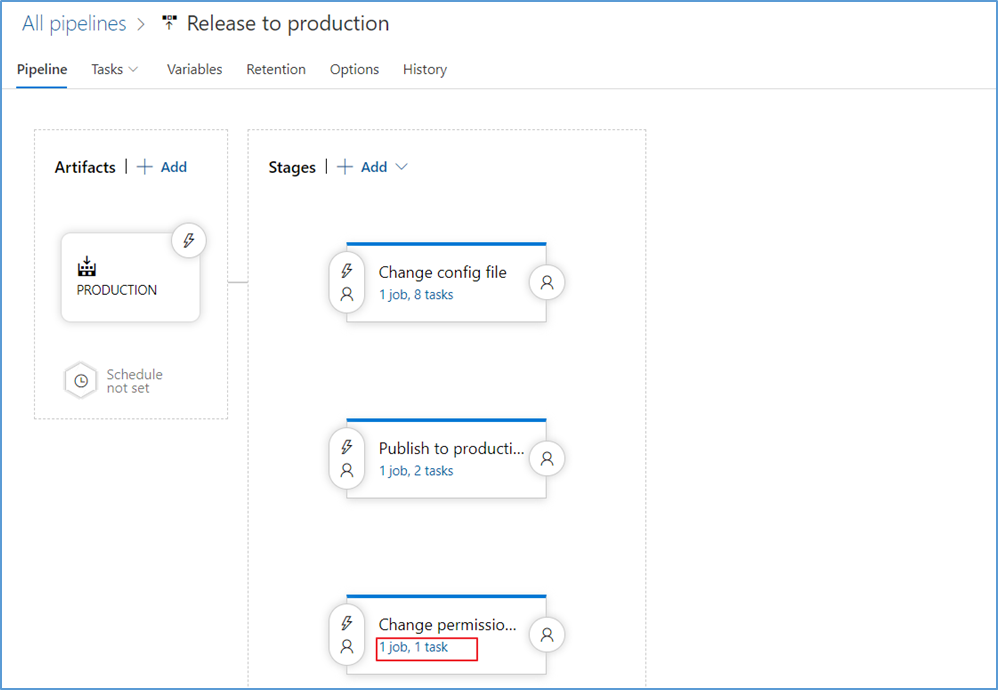
Task: Click the PRODUCTION artifact build icon
Action: (x=87, y=267)
